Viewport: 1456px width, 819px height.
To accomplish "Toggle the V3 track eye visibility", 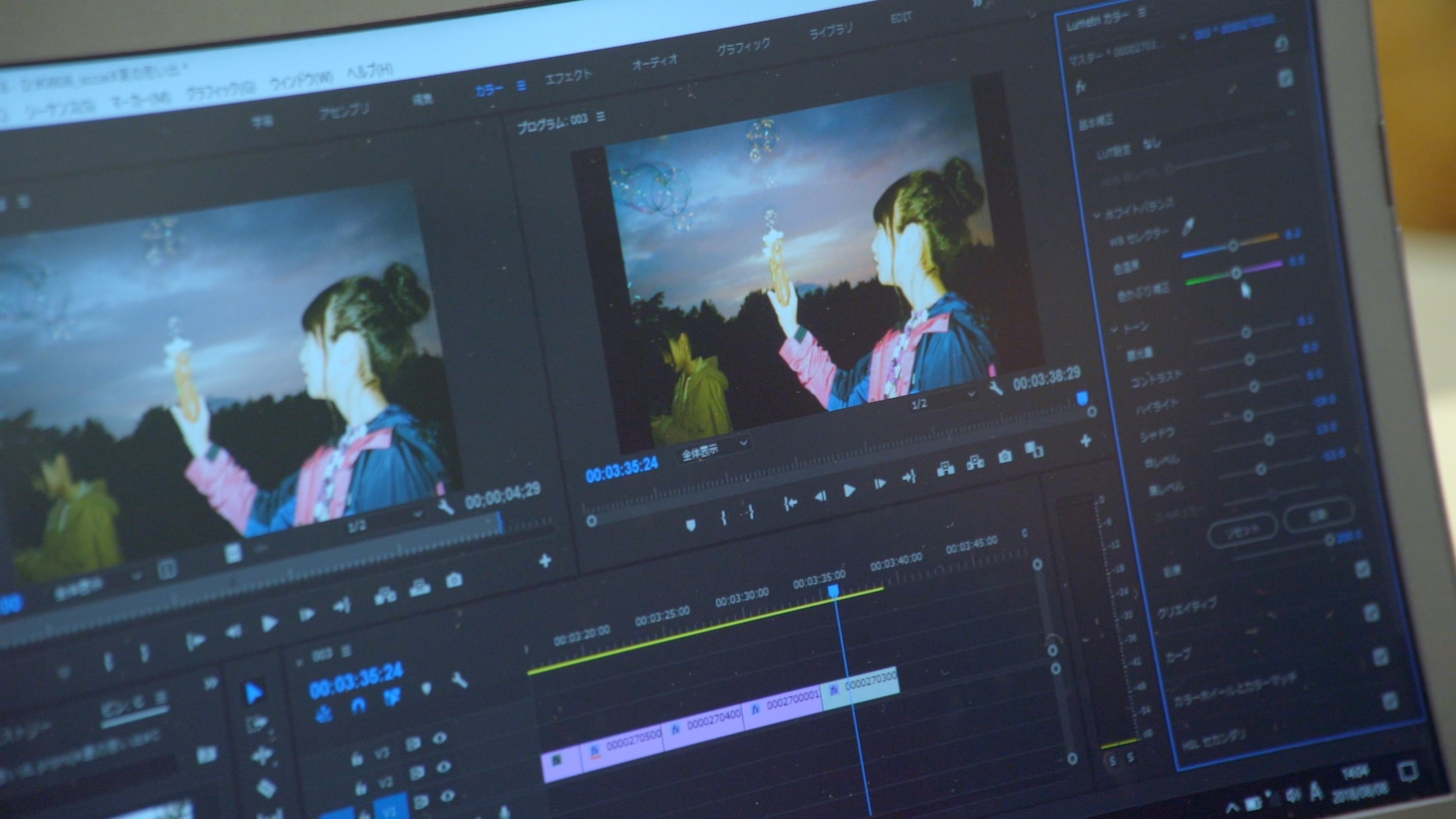I will [439, 739].
